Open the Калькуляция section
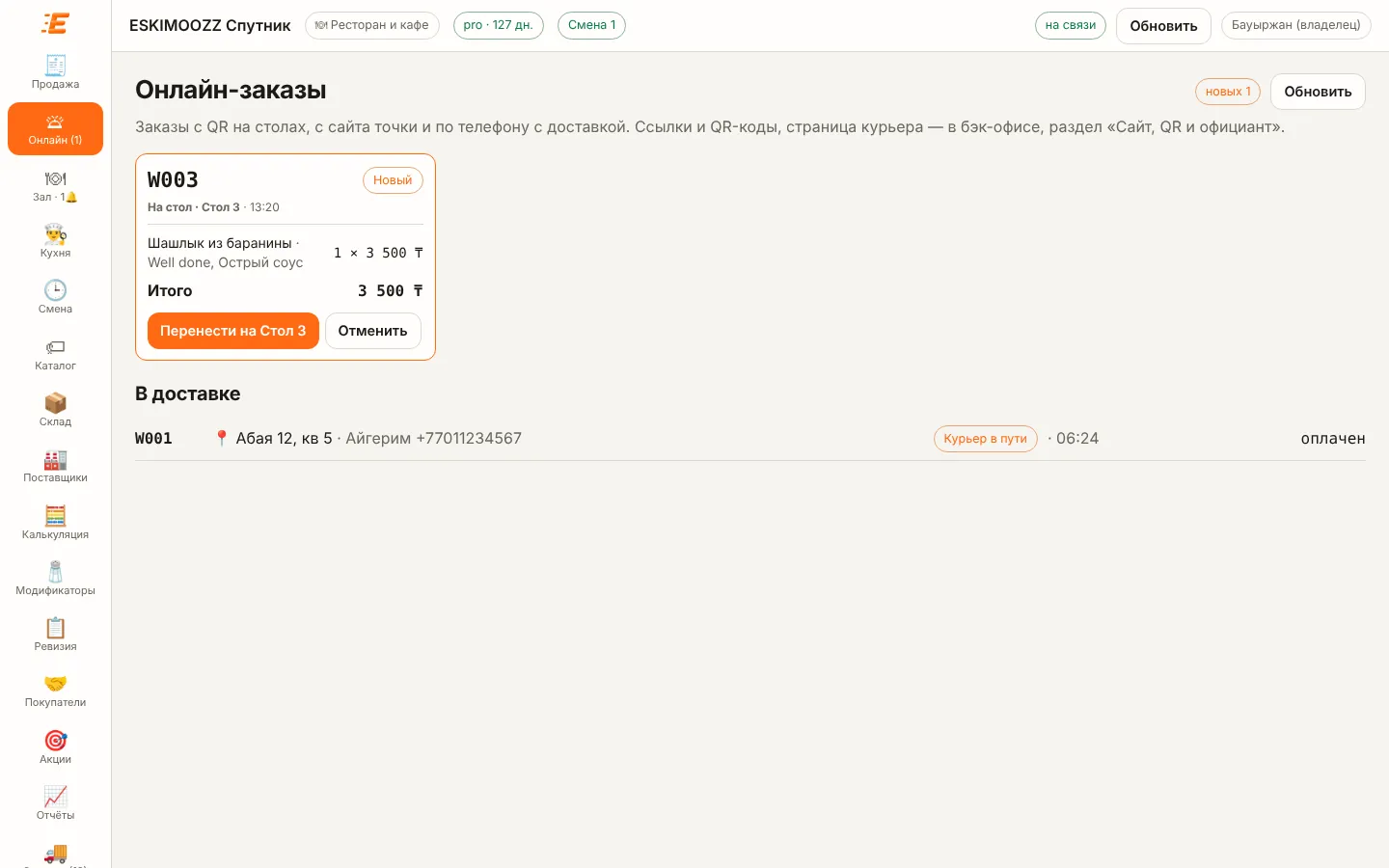 [55, 523]
